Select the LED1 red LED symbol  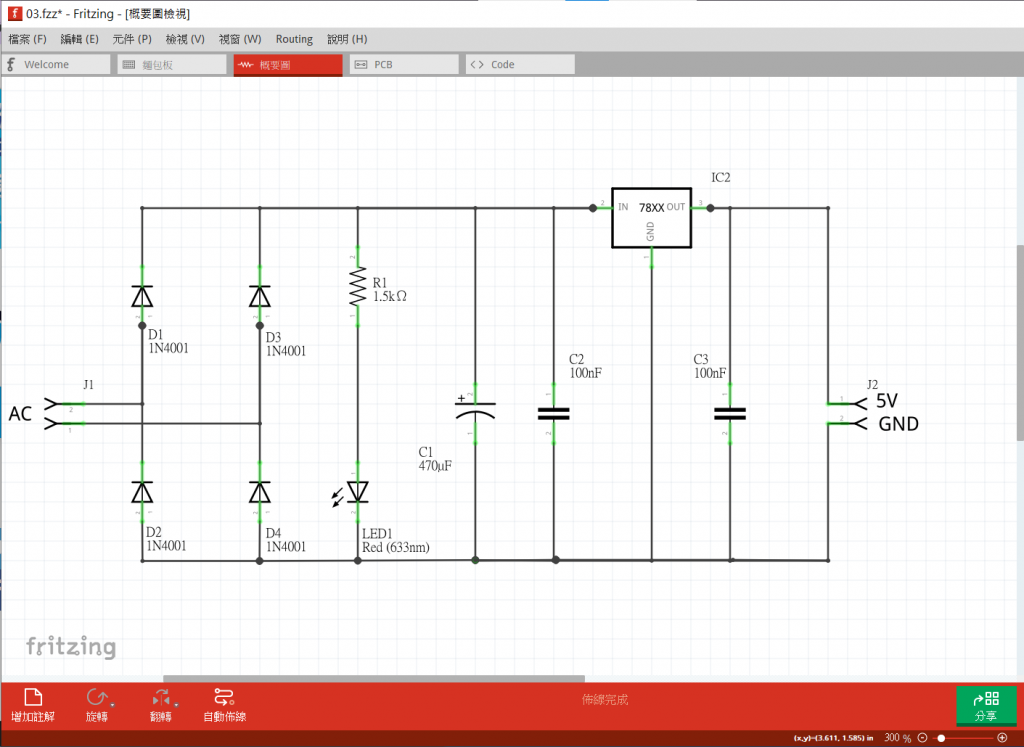(x=357, y=492)
